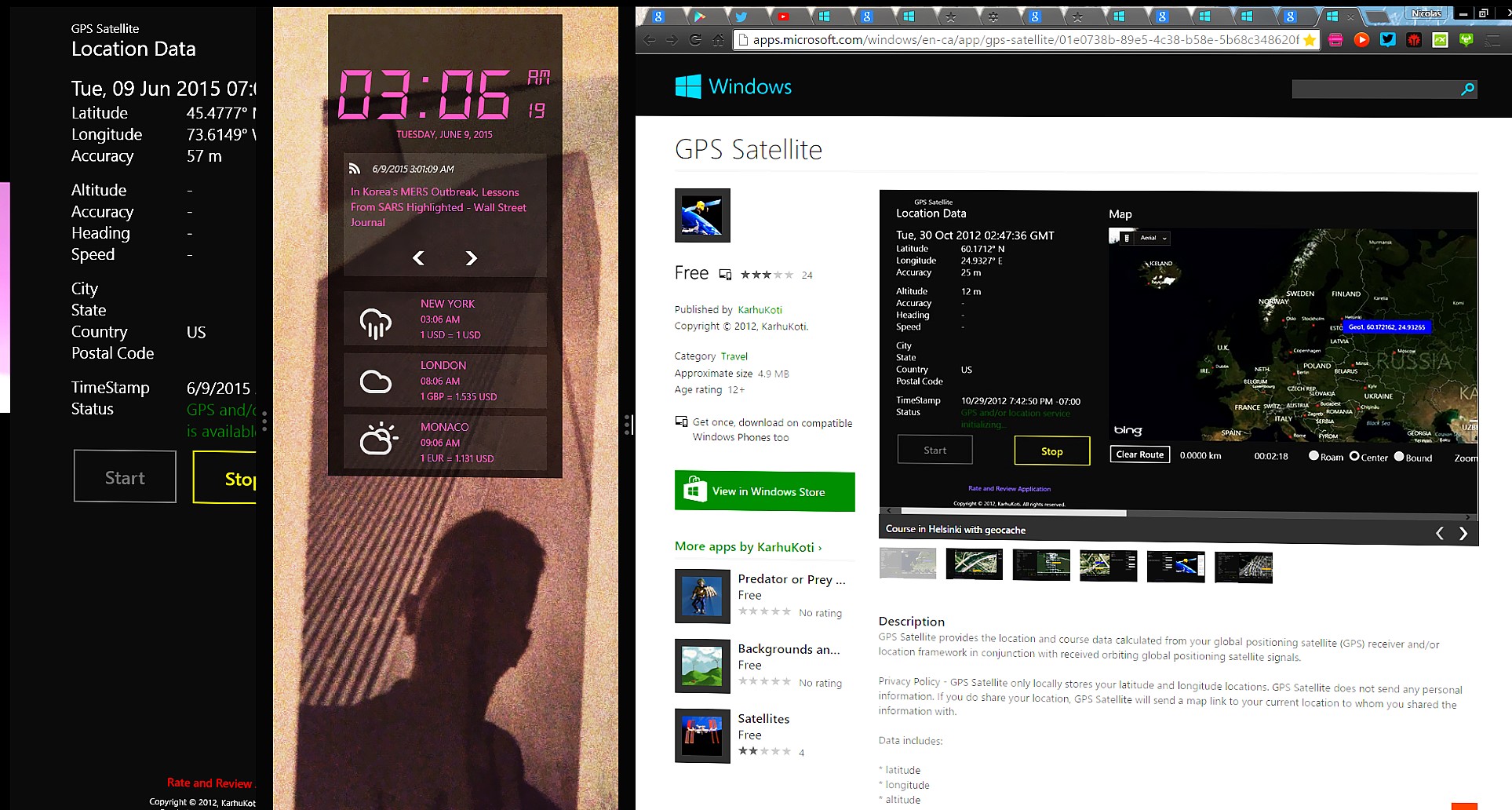This screenshot has height=810, width=1512.
Task: Click the orange play button extension icon
Action: [x=1361, y=40]
